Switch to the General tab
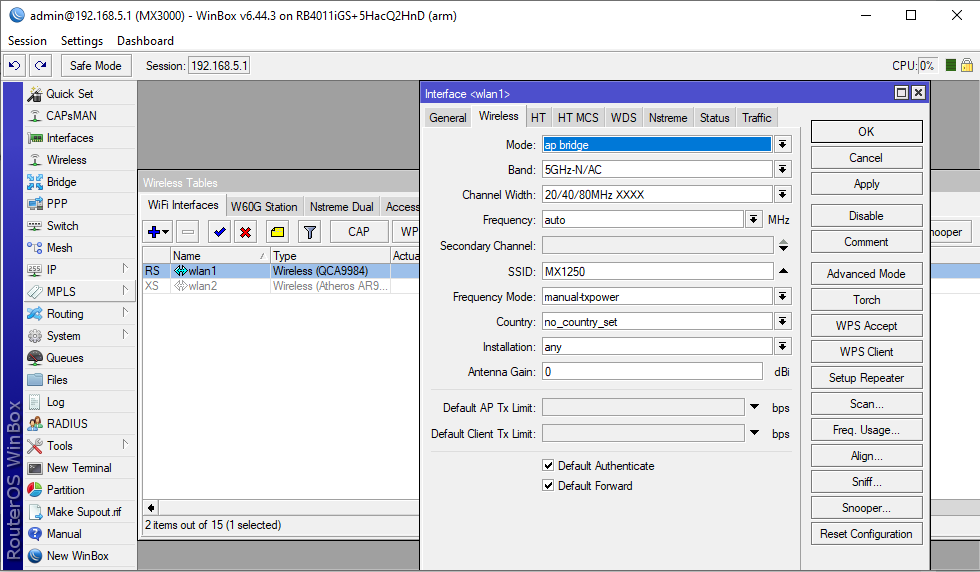980x572 pixels. [x=448, y=118]
